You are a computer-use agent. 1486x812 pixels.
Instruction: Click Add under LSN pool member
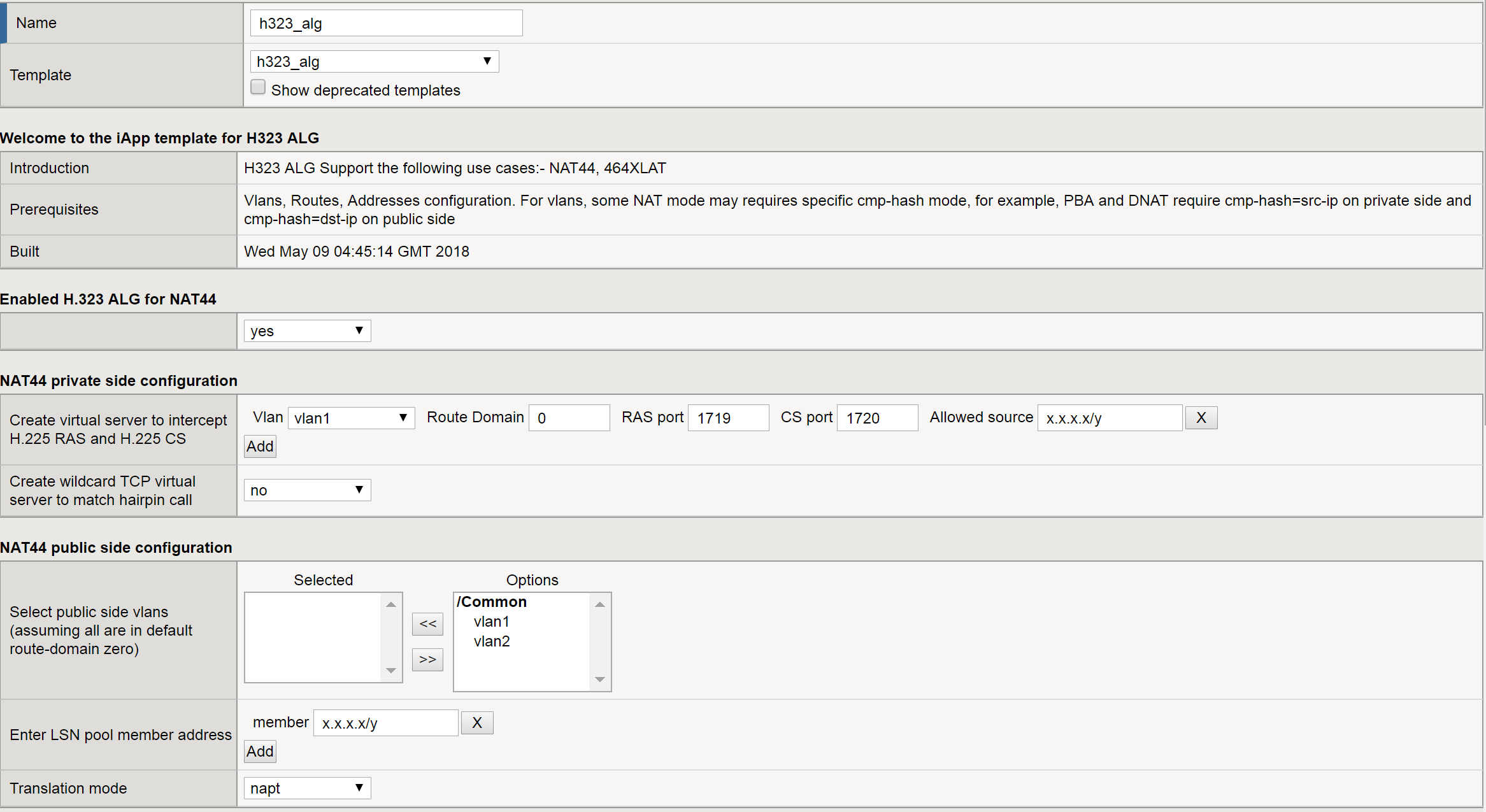(x=260, y=751)
